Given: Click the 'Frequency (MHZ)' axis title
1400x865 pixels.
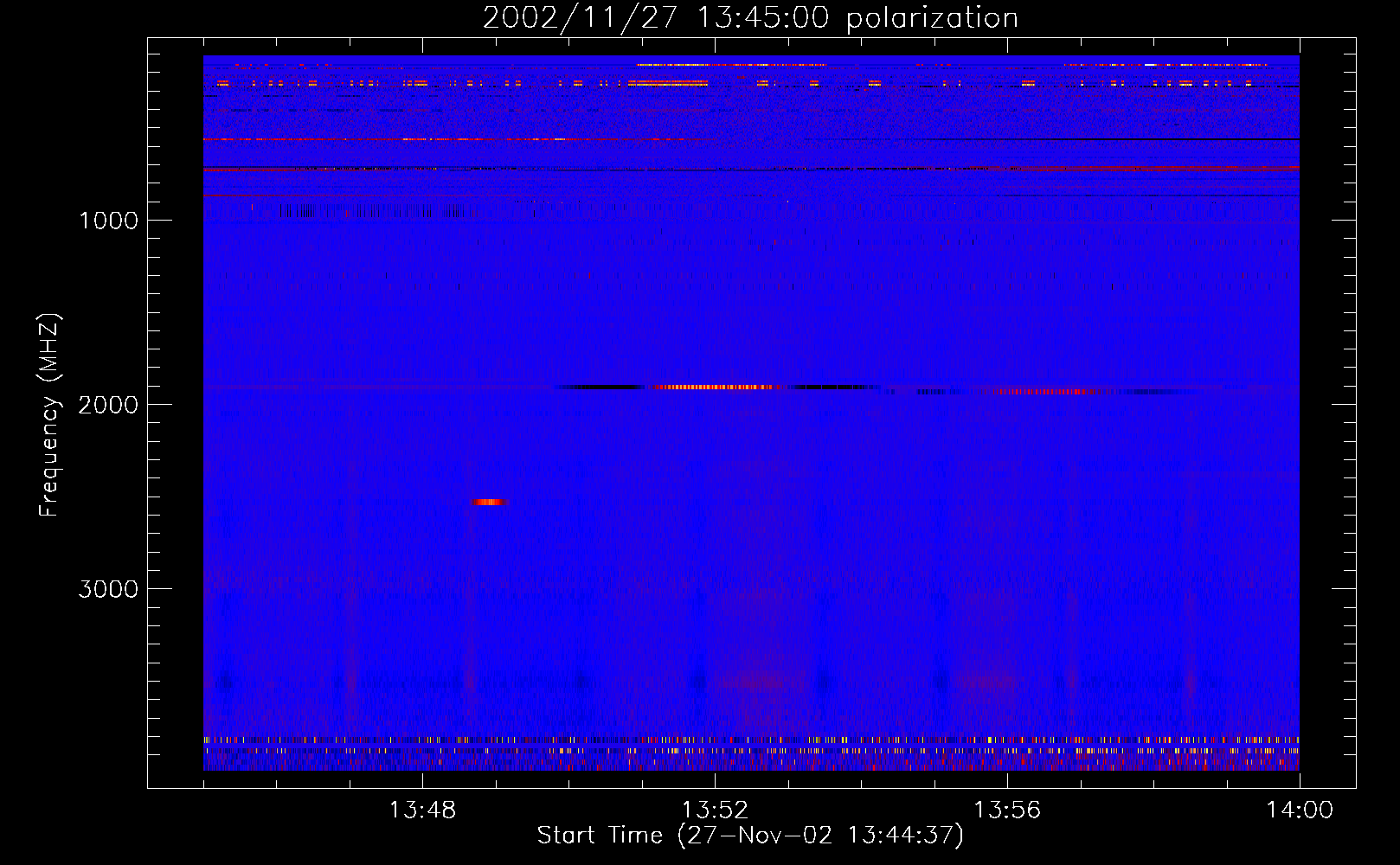Looking at the screenshot, I should click(49, 415).
